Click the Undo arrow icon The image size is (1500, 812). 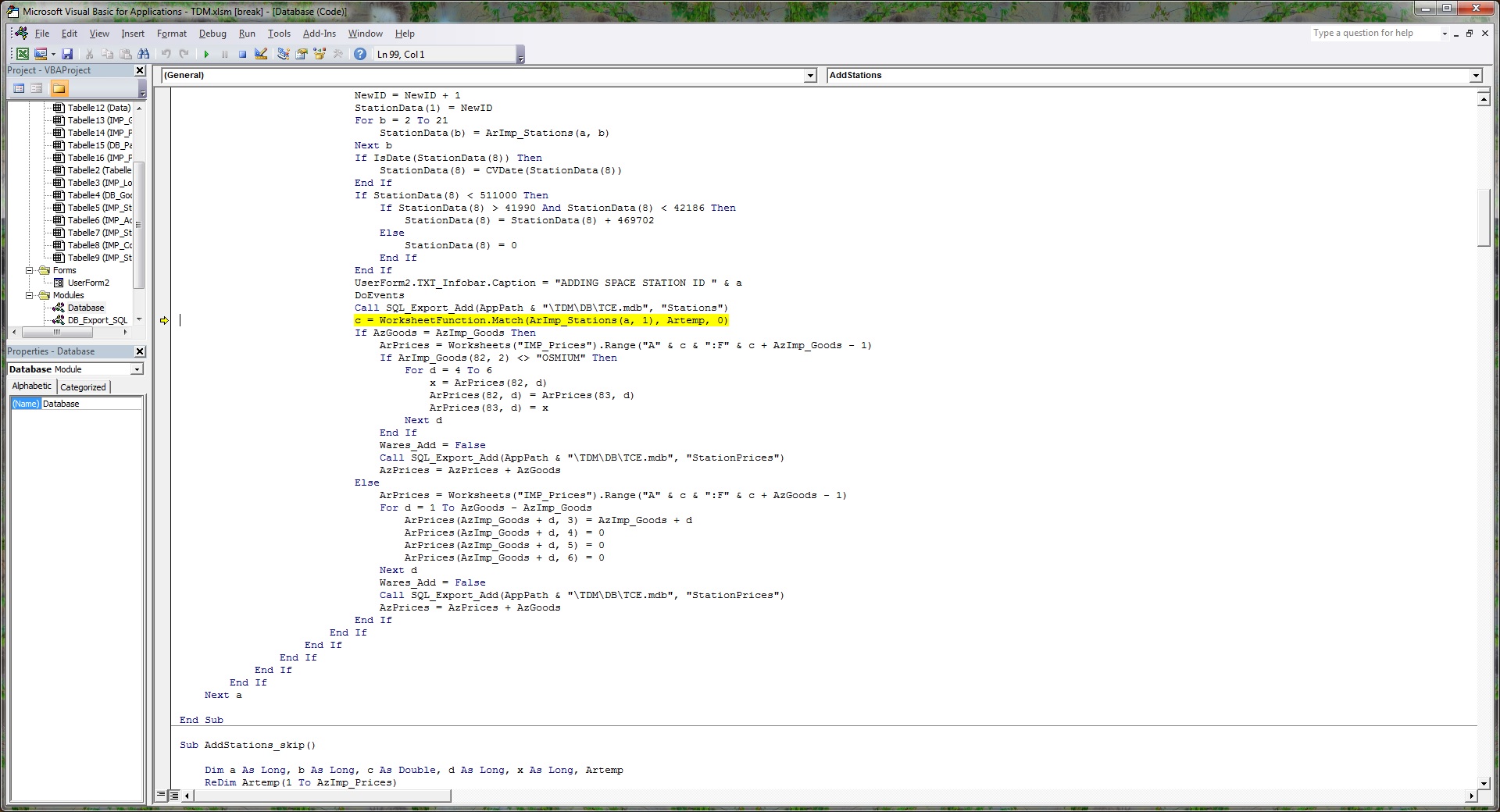click(166, 54)
